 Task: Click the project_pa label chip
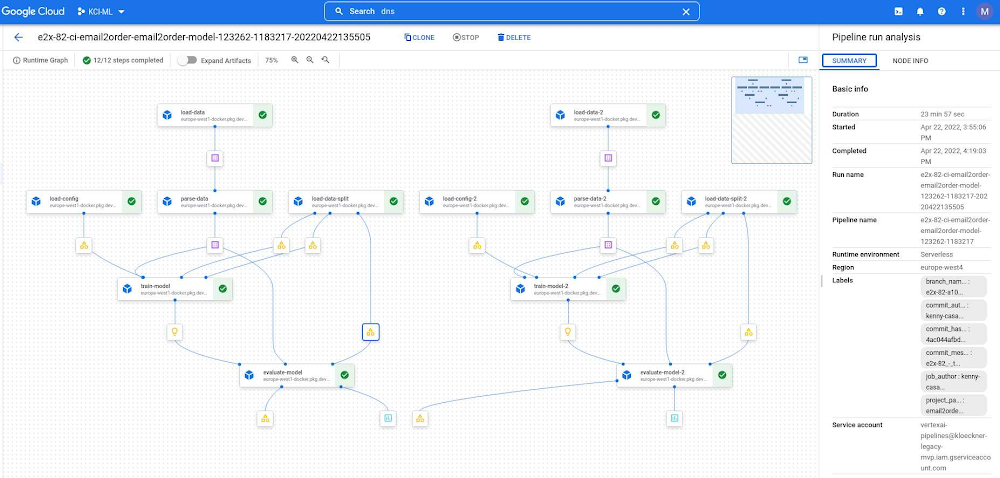[x=954, y=405]
